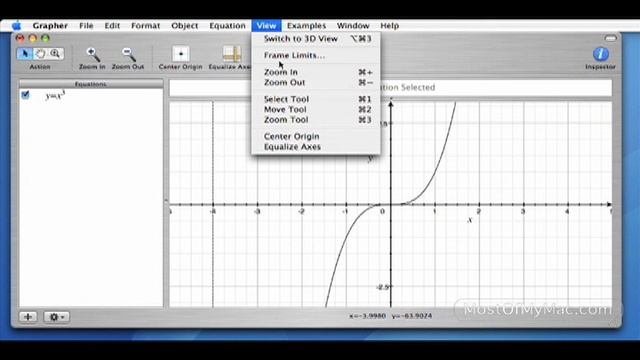Click the Zoom Out toolbar icon
Viewport: 640px width, 360px height.
128,54
